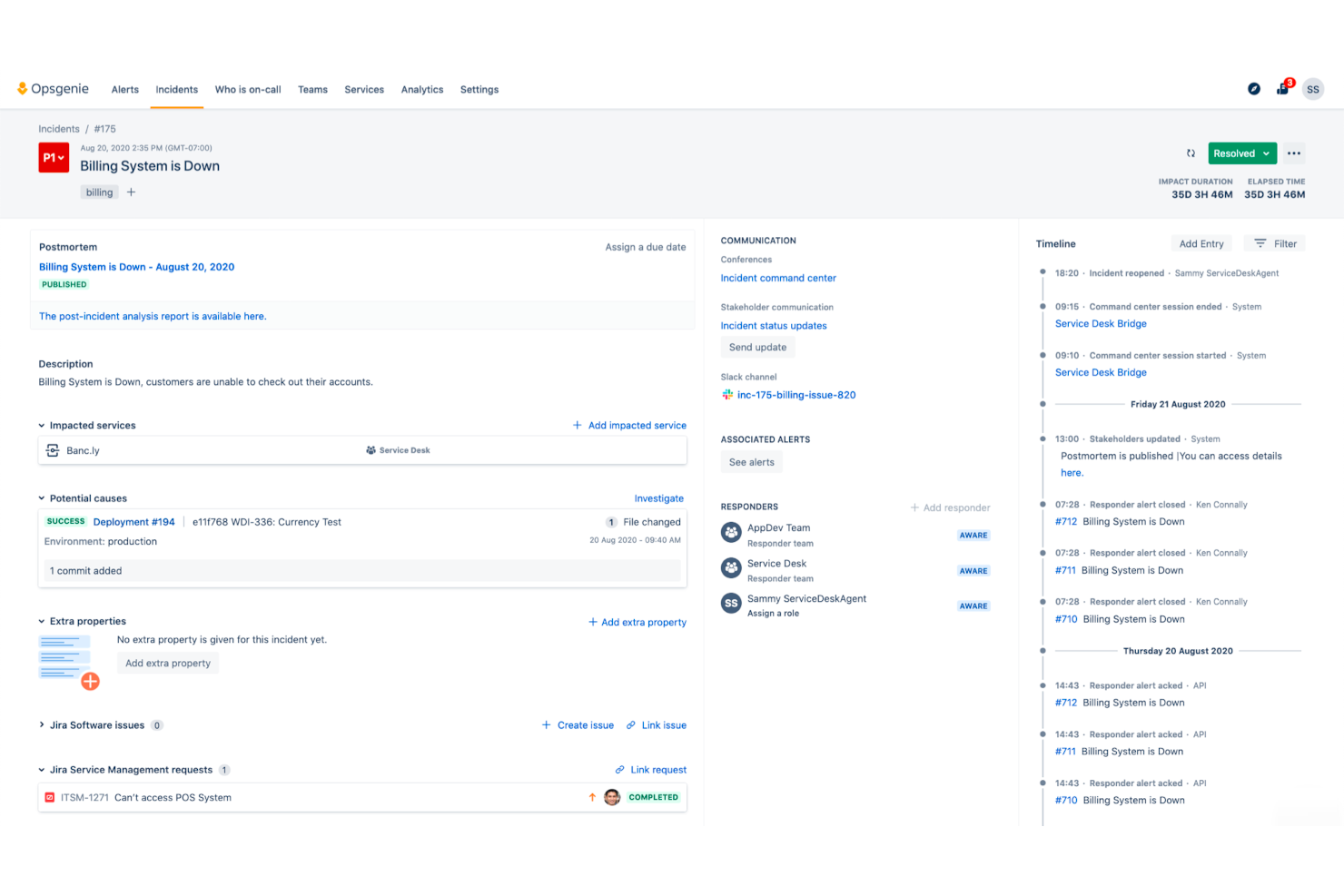Click the plus icon on the extra properties illustration
Screen dimensions: 1344x896
click(91, 681)
